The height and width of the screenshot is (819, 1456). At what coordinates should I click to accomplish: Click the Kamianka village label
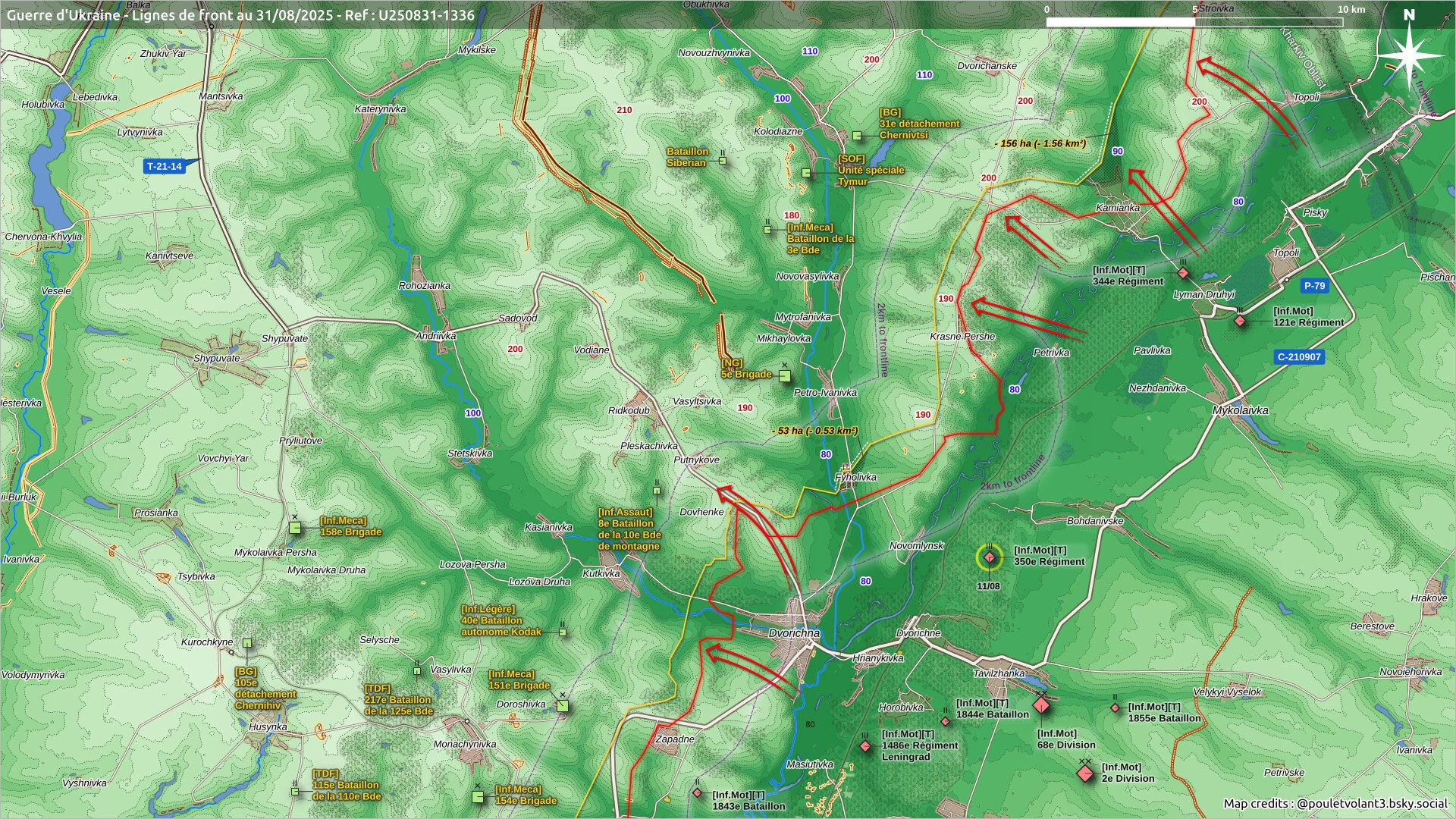pyautogui.click(x=1118, y=208)
